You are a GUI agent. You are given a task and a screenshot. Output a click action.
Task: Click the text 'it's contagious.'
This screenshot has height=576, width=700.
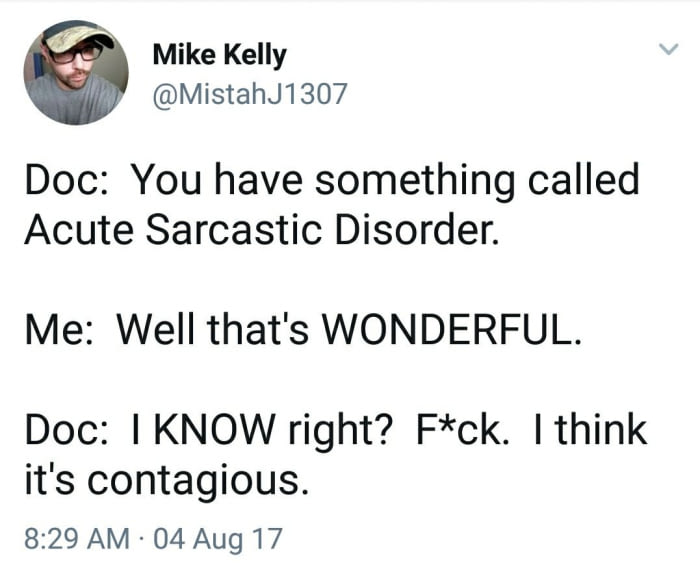click(167, 481)
